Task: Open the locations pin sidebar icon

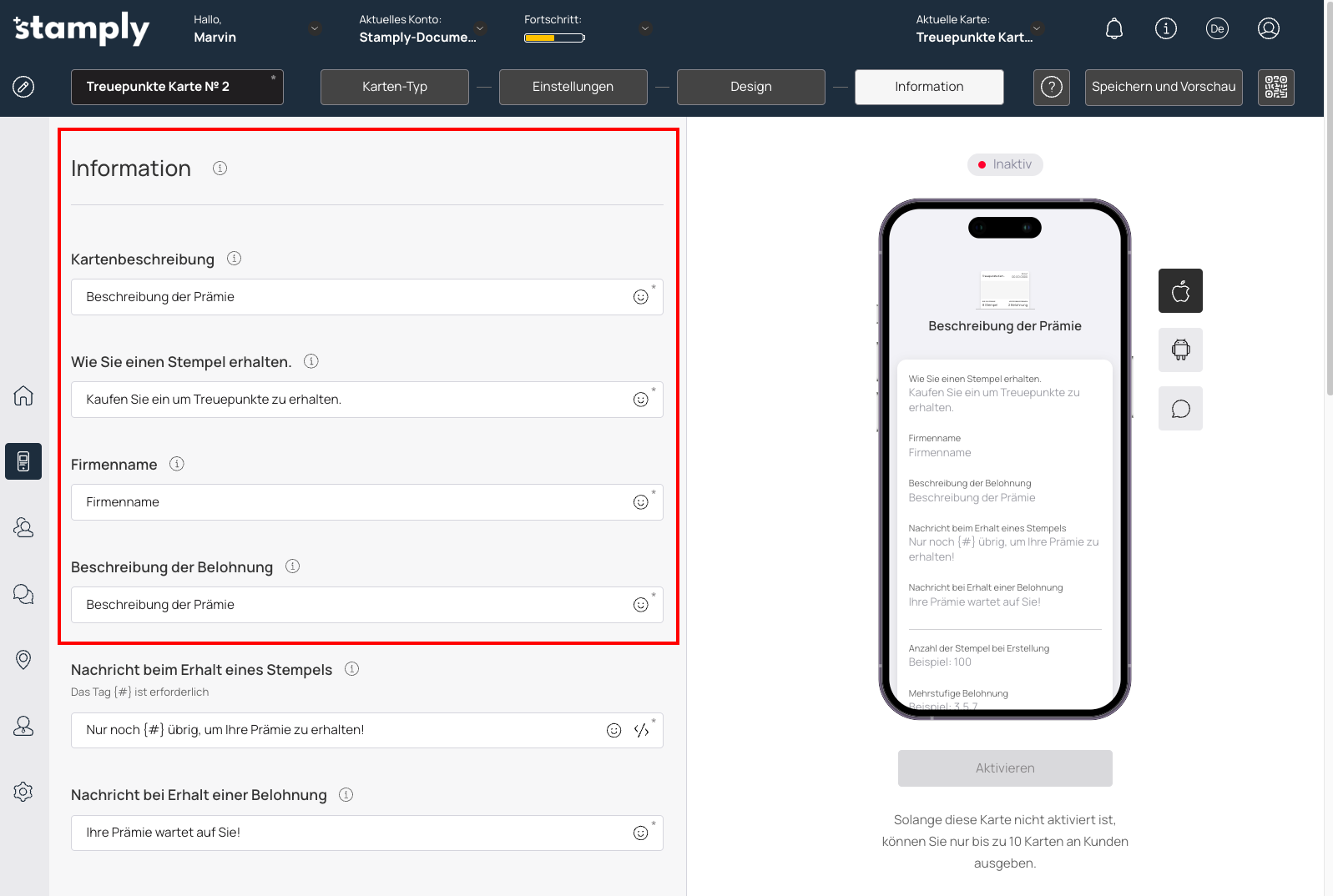Action: coord(23,660)
